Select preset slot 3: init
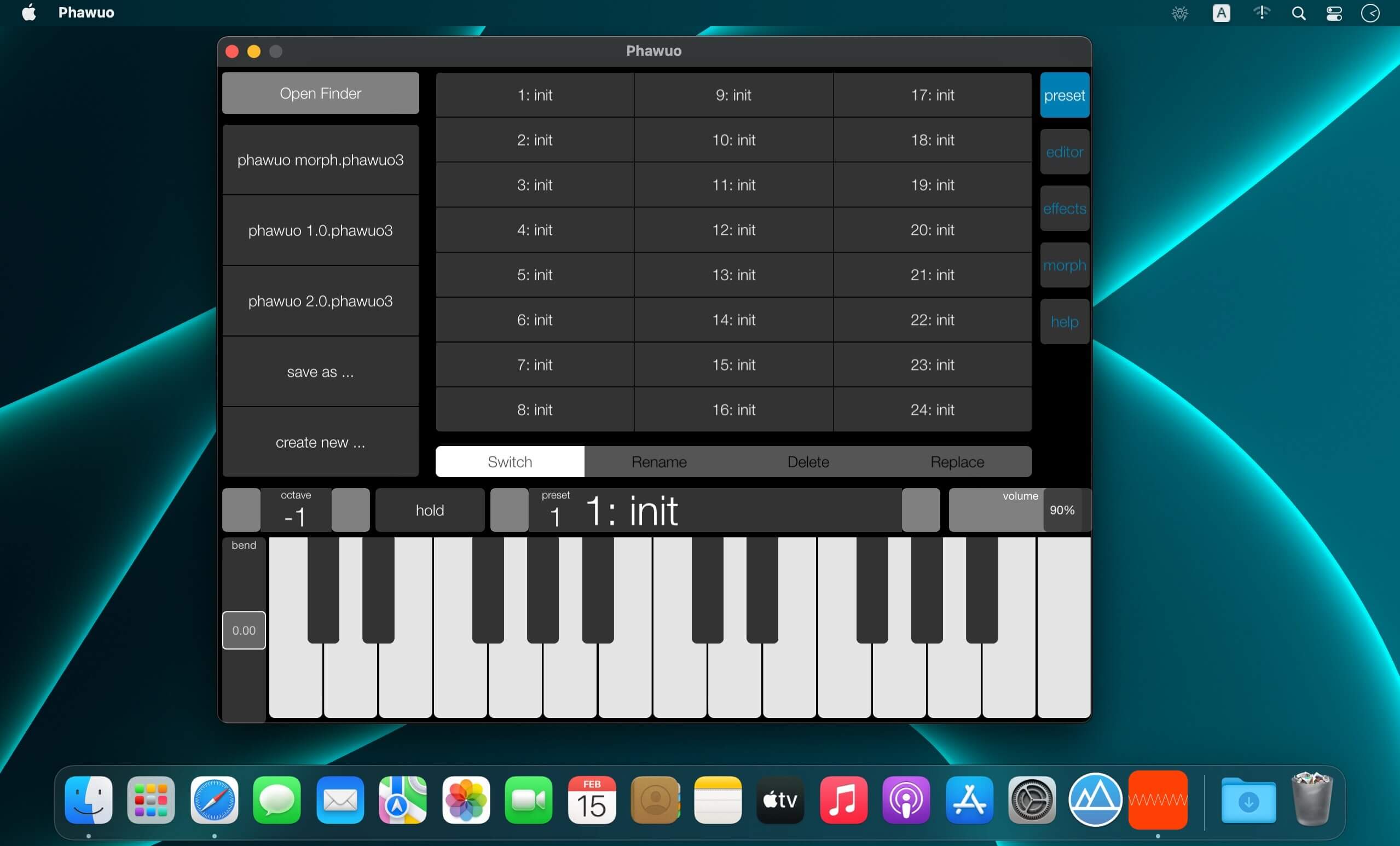Screen dimensions: 1400x846 coord(535,184)
